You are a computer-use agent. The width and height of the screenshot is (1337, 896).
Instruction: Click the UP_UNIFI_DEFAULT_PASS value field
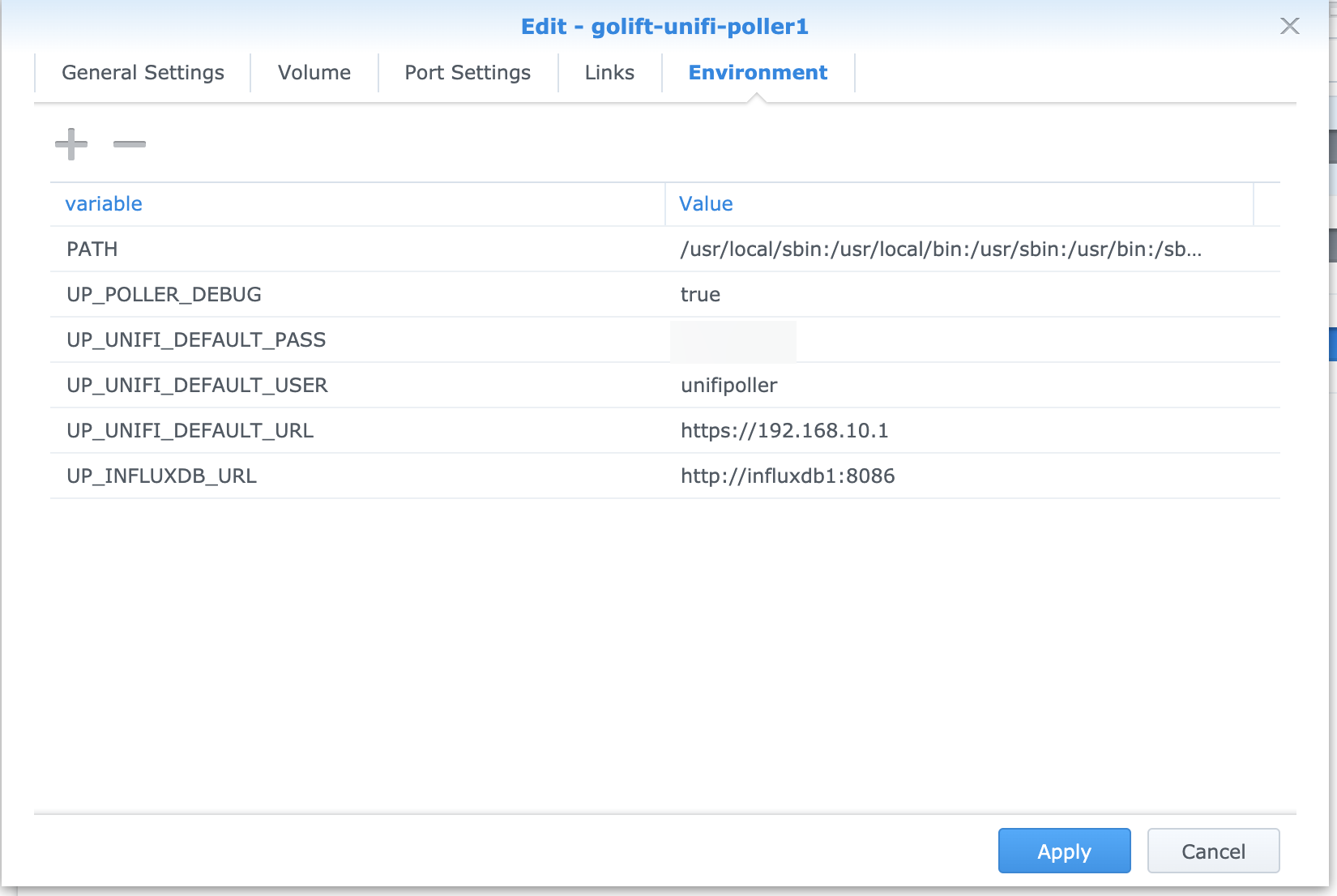point(732,340)
